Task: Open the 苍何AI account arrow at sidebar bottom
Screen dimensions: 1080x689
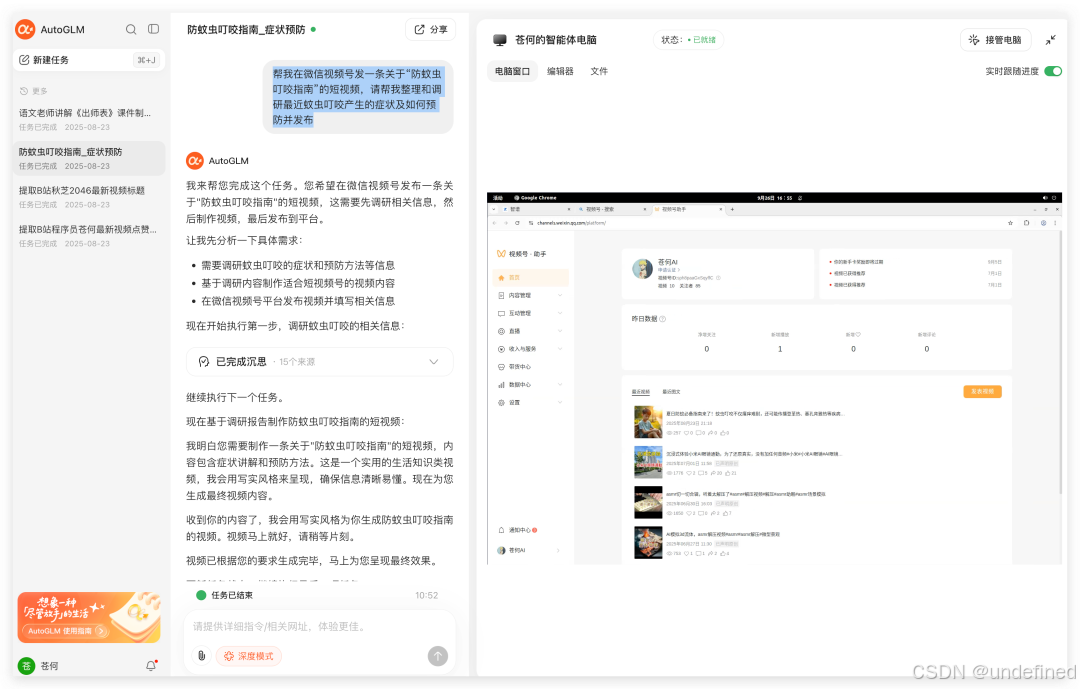Action: pos(558,550)
